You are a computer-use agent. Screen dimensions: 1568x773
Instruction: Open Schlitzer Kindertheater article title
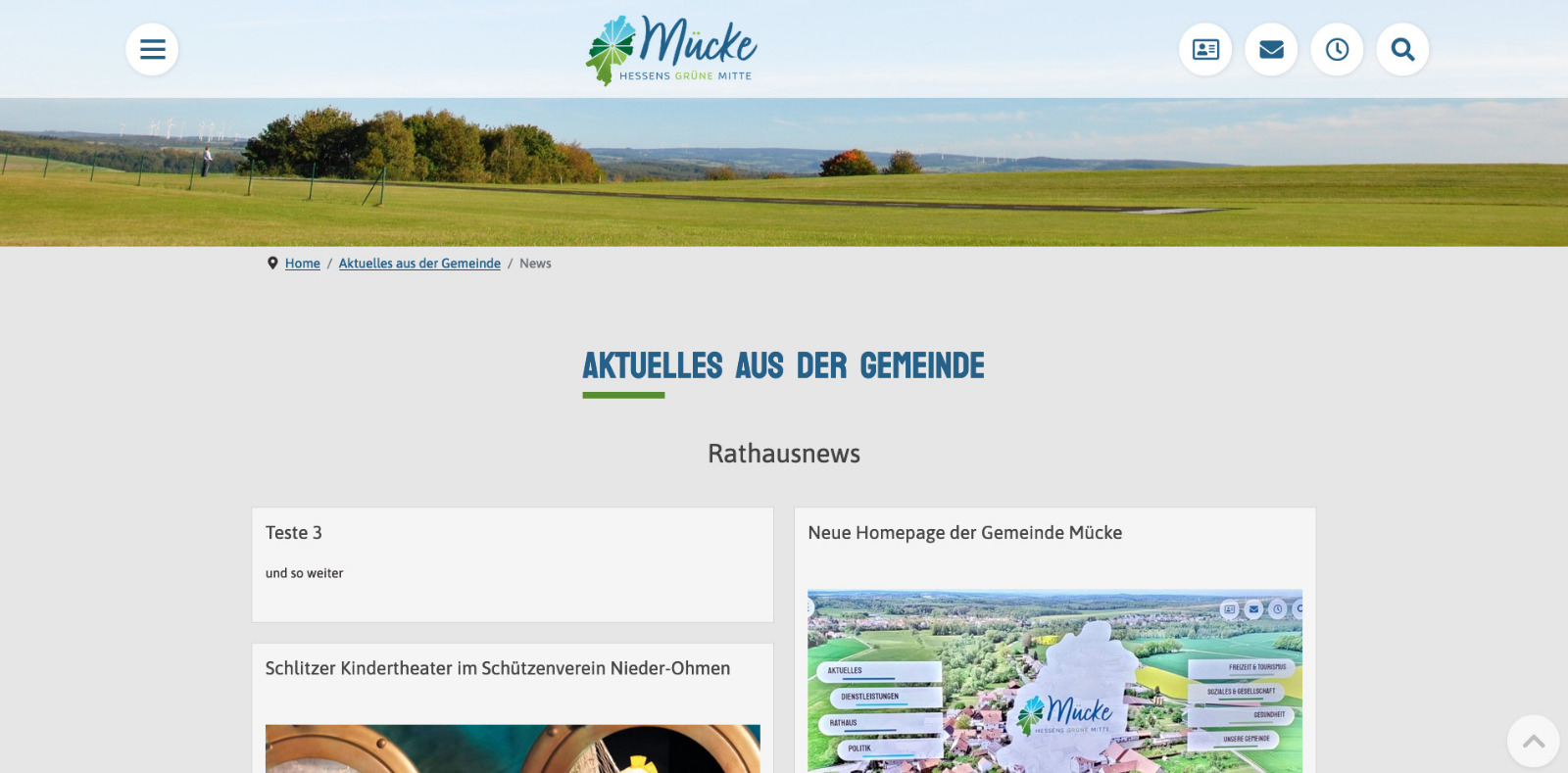click(498, 668)
